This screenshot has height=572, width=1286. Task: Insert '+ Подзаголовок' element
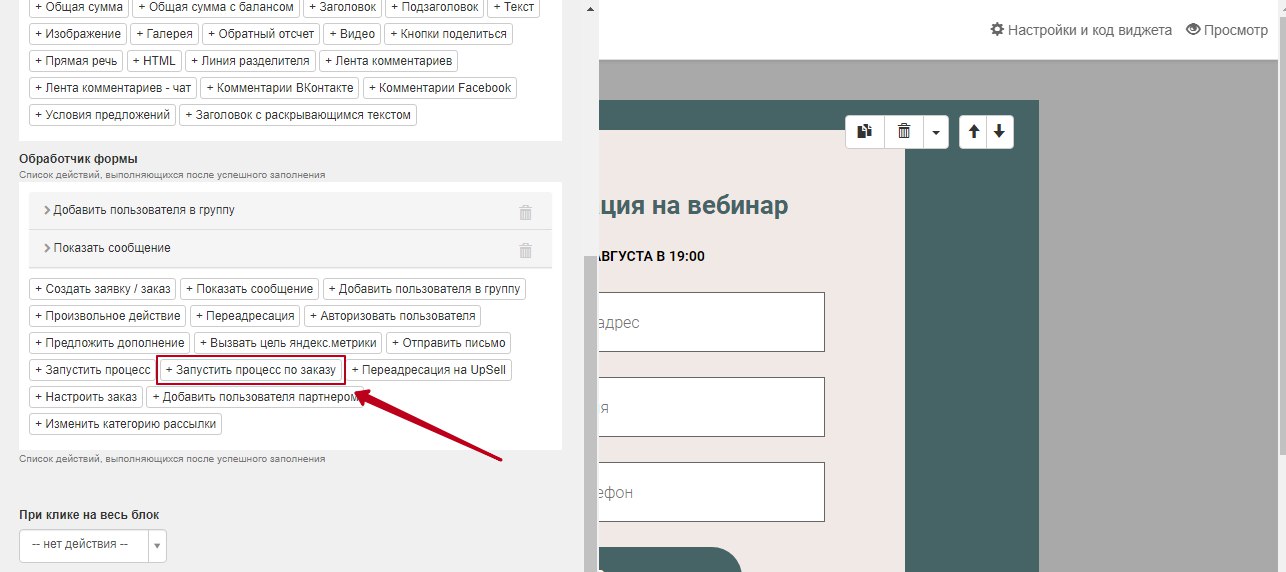(436, 7)
